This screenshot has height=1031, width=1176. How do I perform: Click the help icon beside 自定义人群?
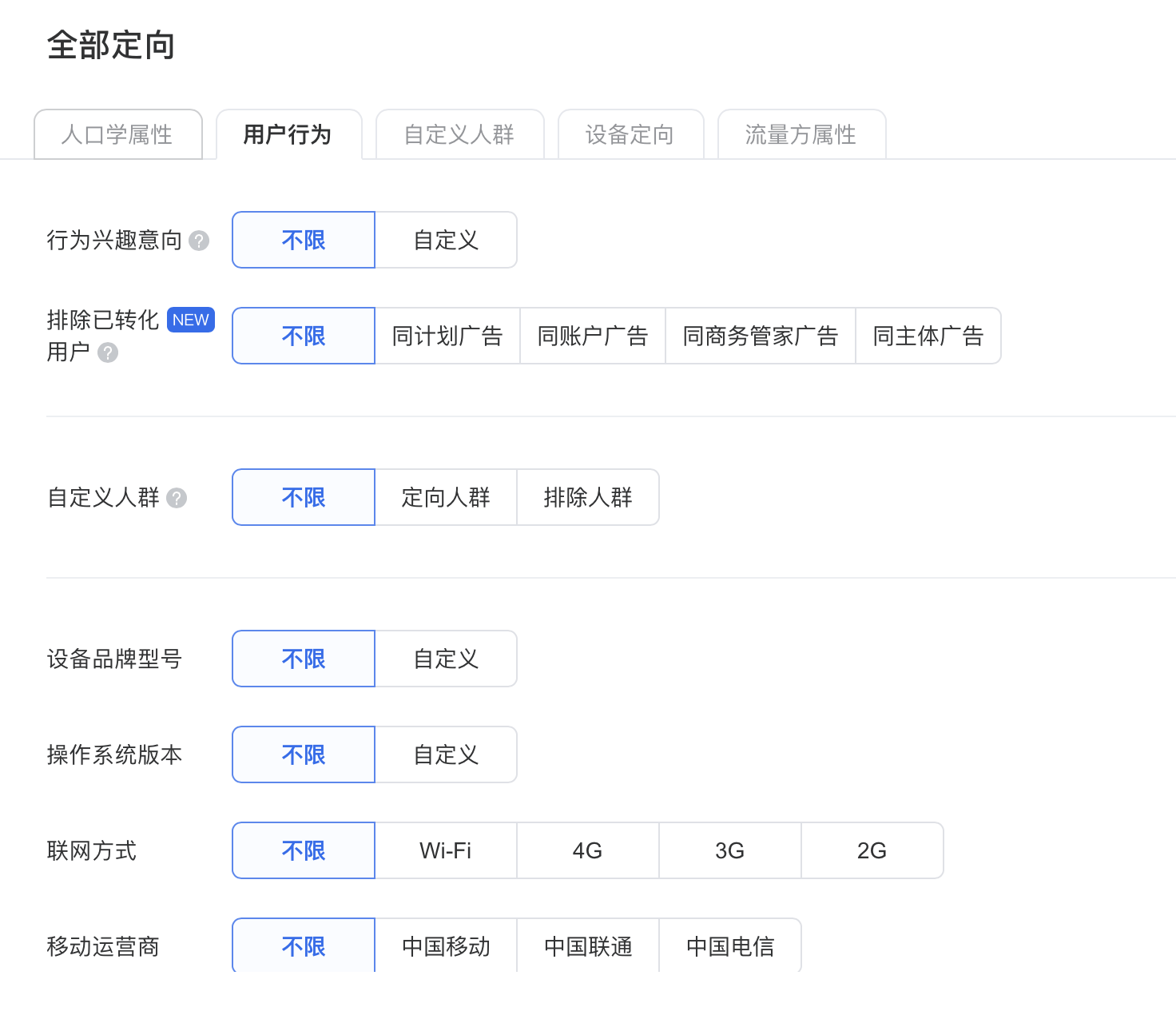pos(177,498)
